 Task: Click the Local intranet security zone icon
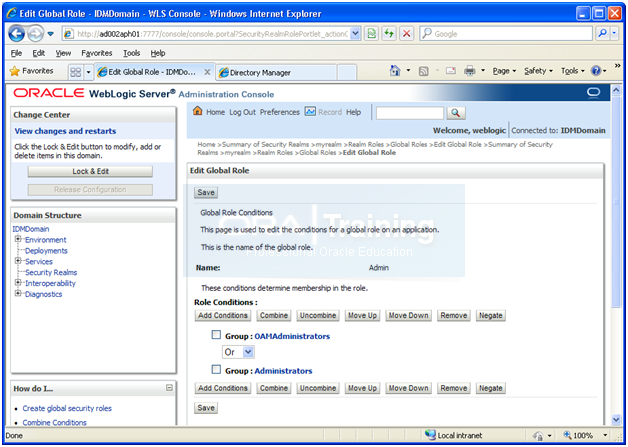click(x=430, y=435)
